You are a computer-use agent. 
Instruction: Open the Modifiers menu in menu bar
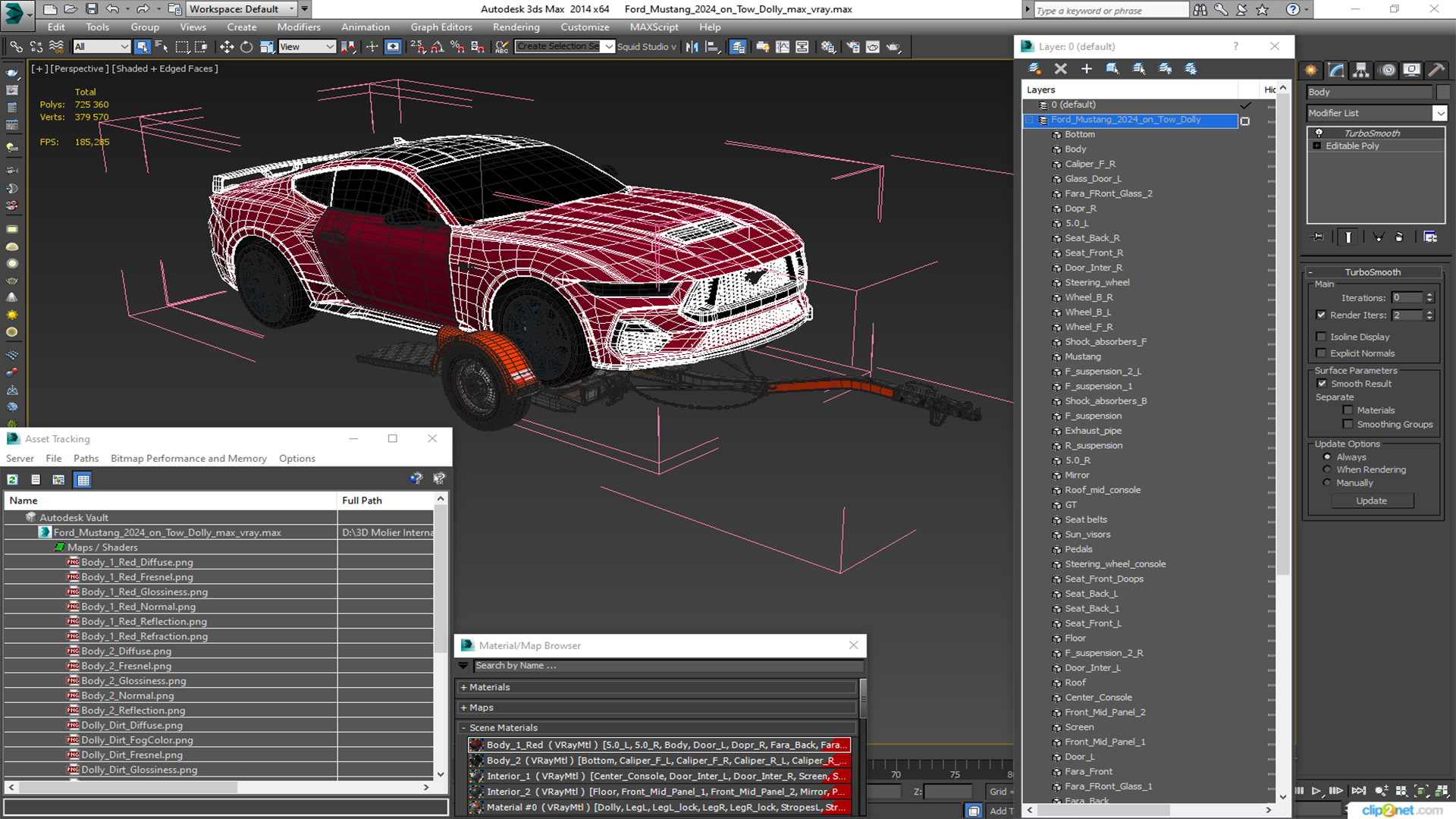click(298, 27)
